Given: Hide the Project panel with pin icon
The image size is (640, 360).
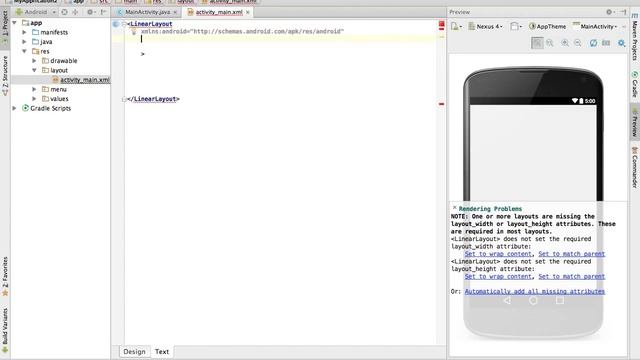Looking at the screenshot, I should click(104, 12).
